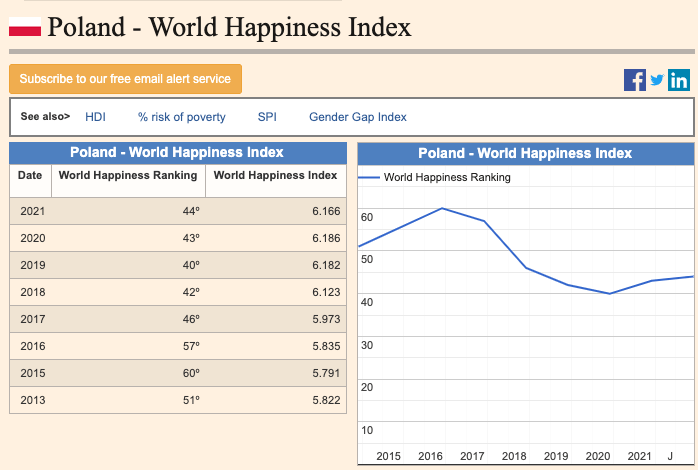698x470 pixels.
Task: Click the 2015 x-axis label on chart
Action: coord(388,456)
